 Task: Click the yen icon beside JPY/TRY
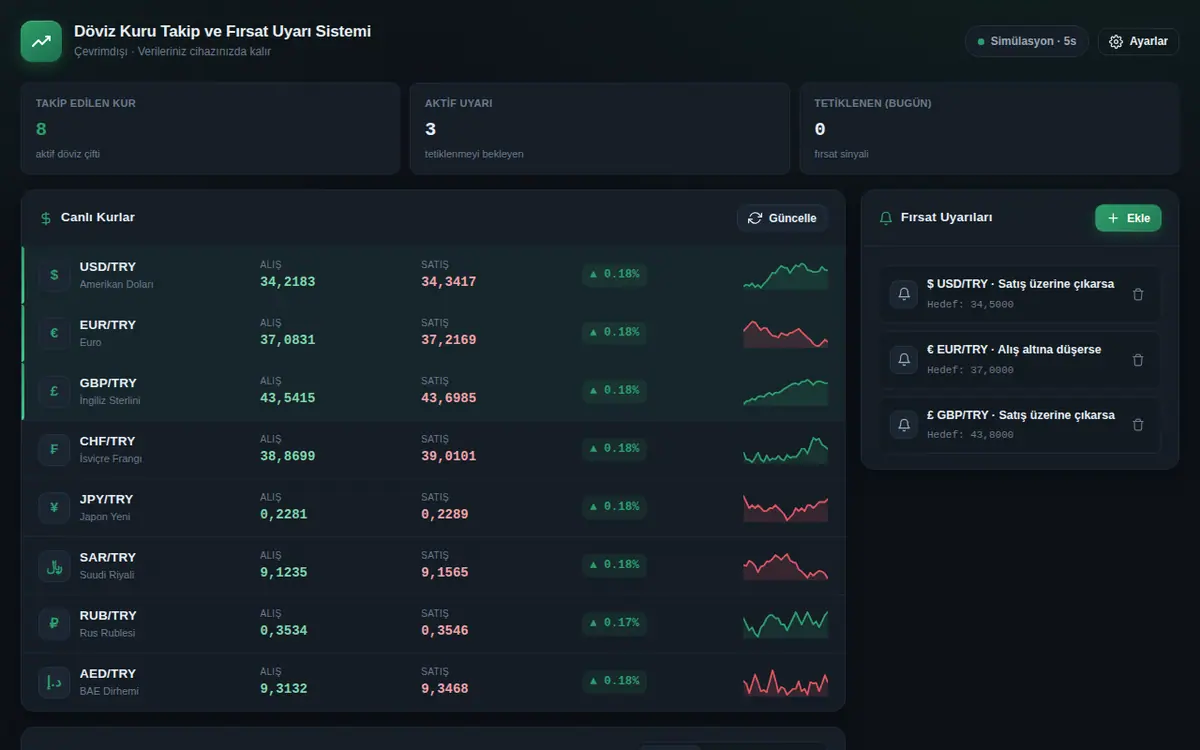(x=54, y=507)
